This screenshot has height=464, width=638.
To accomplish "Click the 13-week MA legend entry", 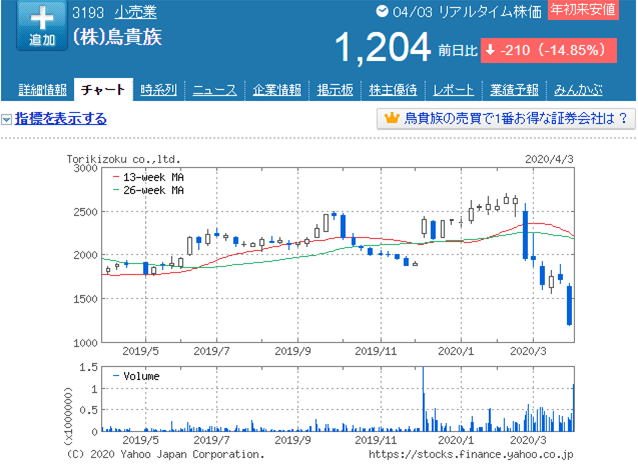I will pyautogui.click(x=148, y=177).
